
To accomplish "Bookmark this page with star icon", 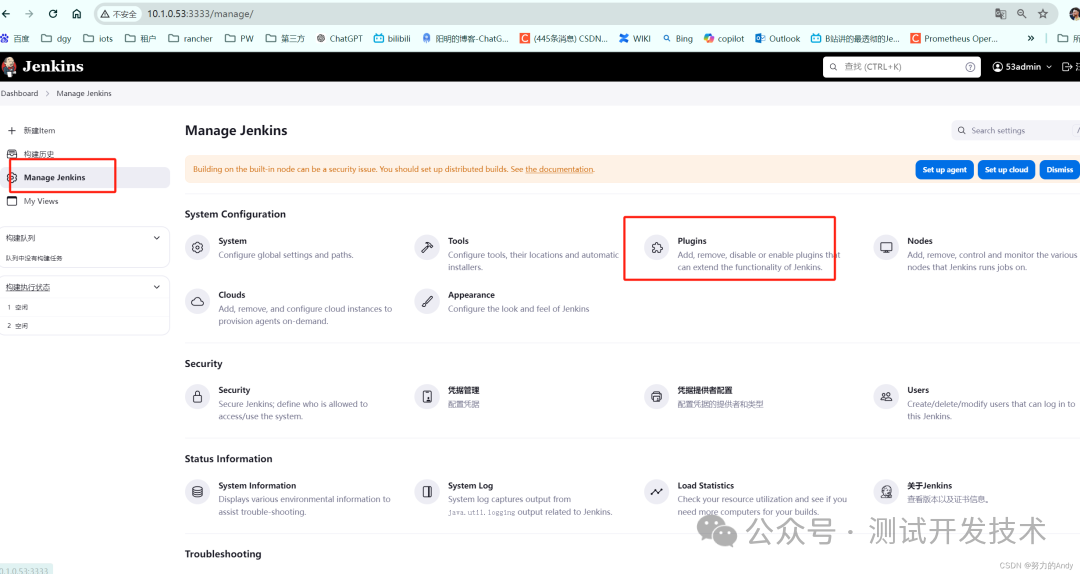I will point(1043,13).
